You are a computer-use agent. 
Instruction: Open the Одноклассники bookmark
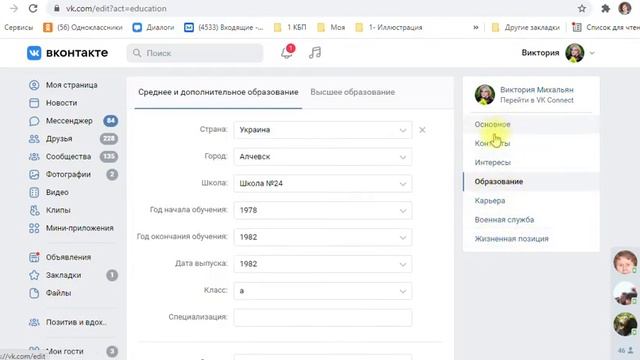coord(83,27)
